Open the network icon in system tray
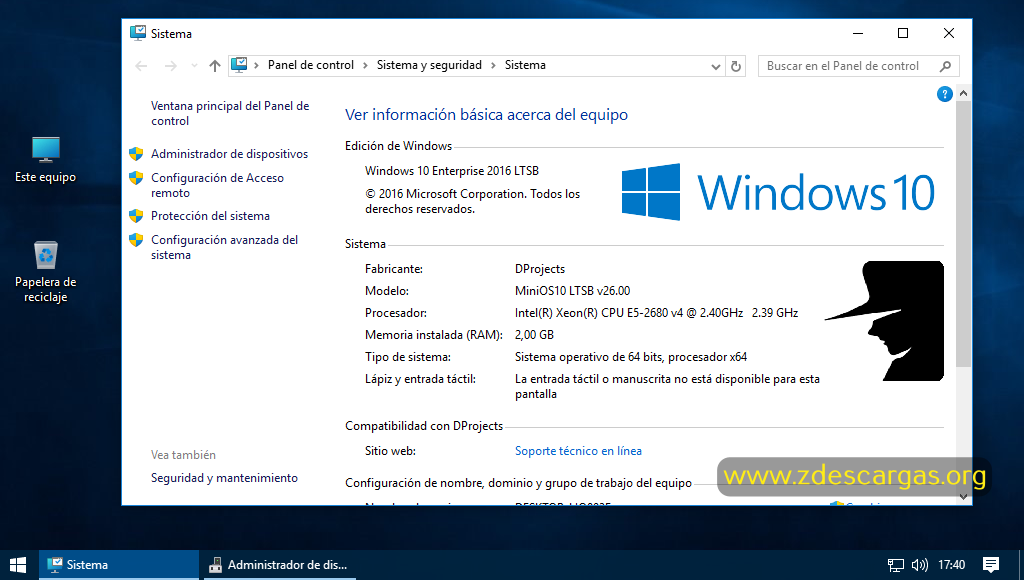The height and width of the screenshot is (580, 1024). point(896,565)
